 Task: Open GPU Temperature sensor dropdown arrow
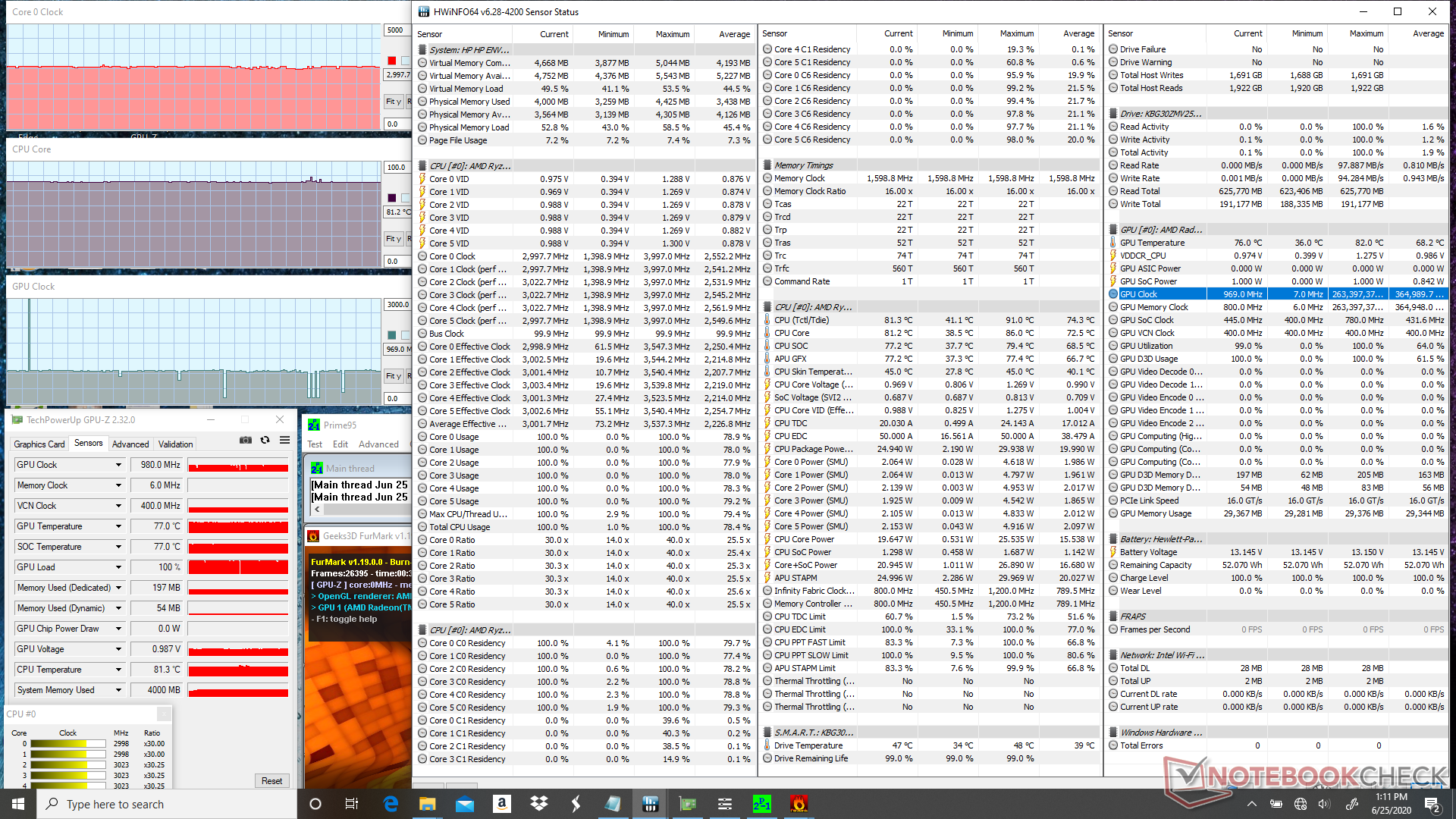pos(118,526)
